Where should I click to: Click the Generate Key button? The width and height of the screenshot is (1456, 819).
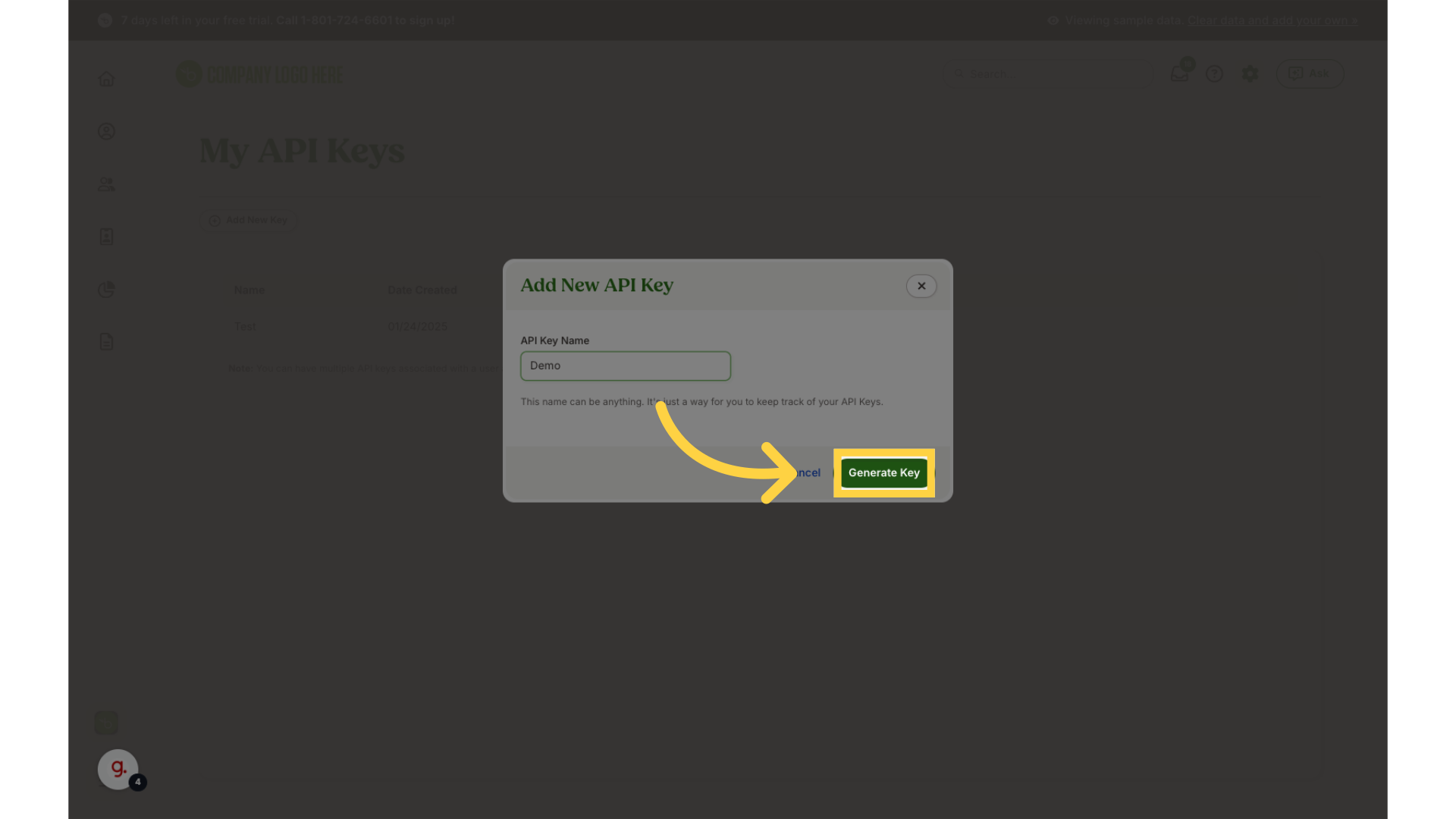coord(883,472)
